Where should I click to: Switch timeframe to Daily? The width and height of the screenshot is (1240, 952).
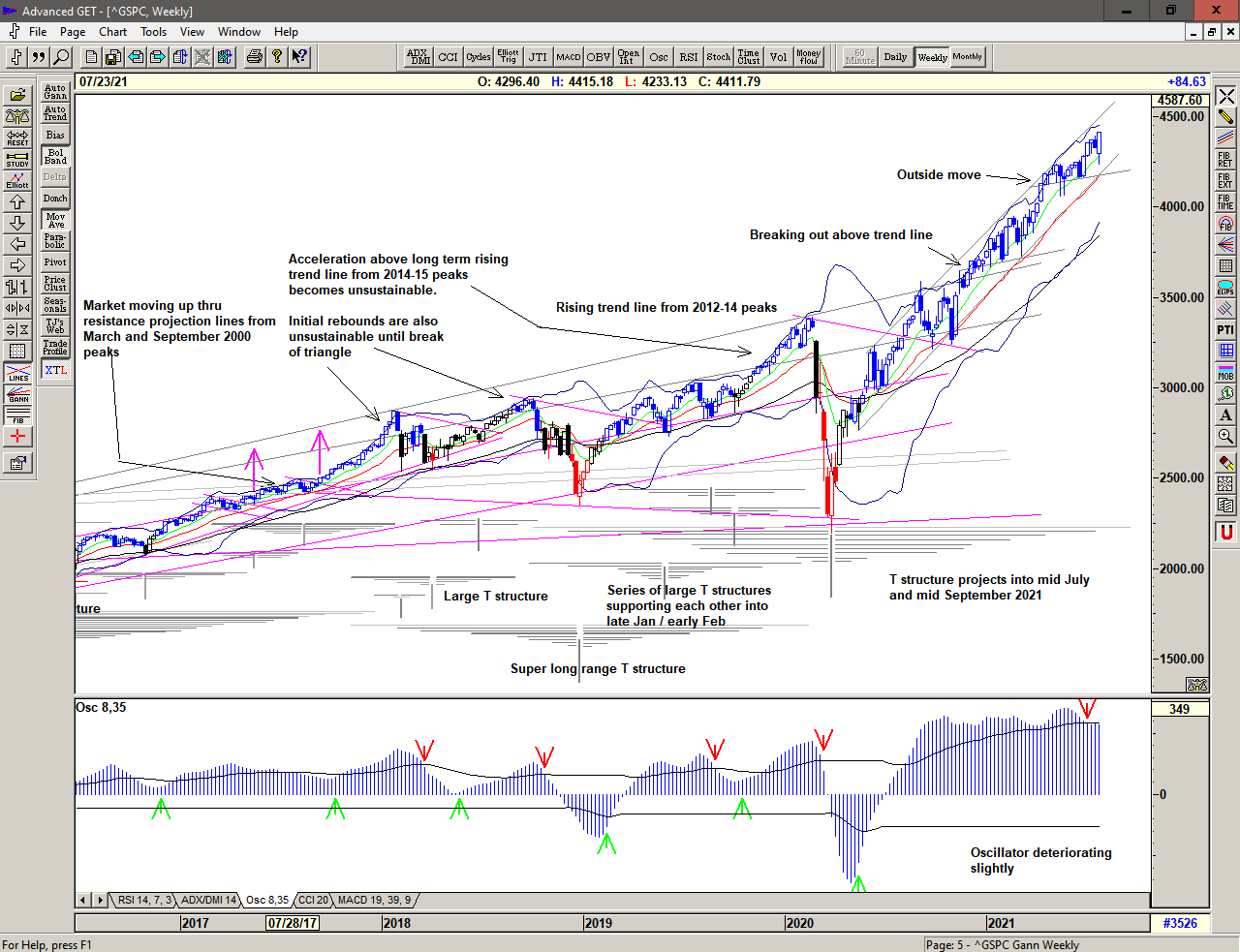coord(895,57)
